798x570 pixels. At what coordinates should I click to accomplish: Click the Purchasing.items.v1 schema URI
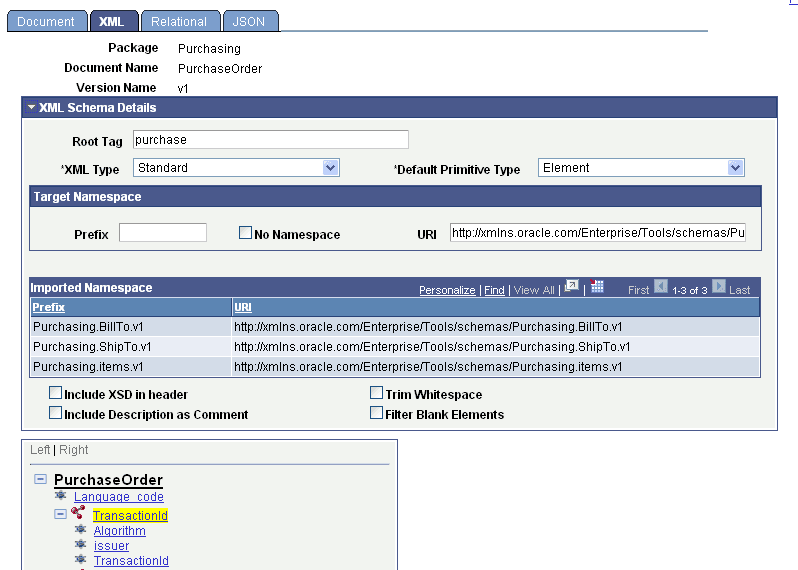(428, 366)
